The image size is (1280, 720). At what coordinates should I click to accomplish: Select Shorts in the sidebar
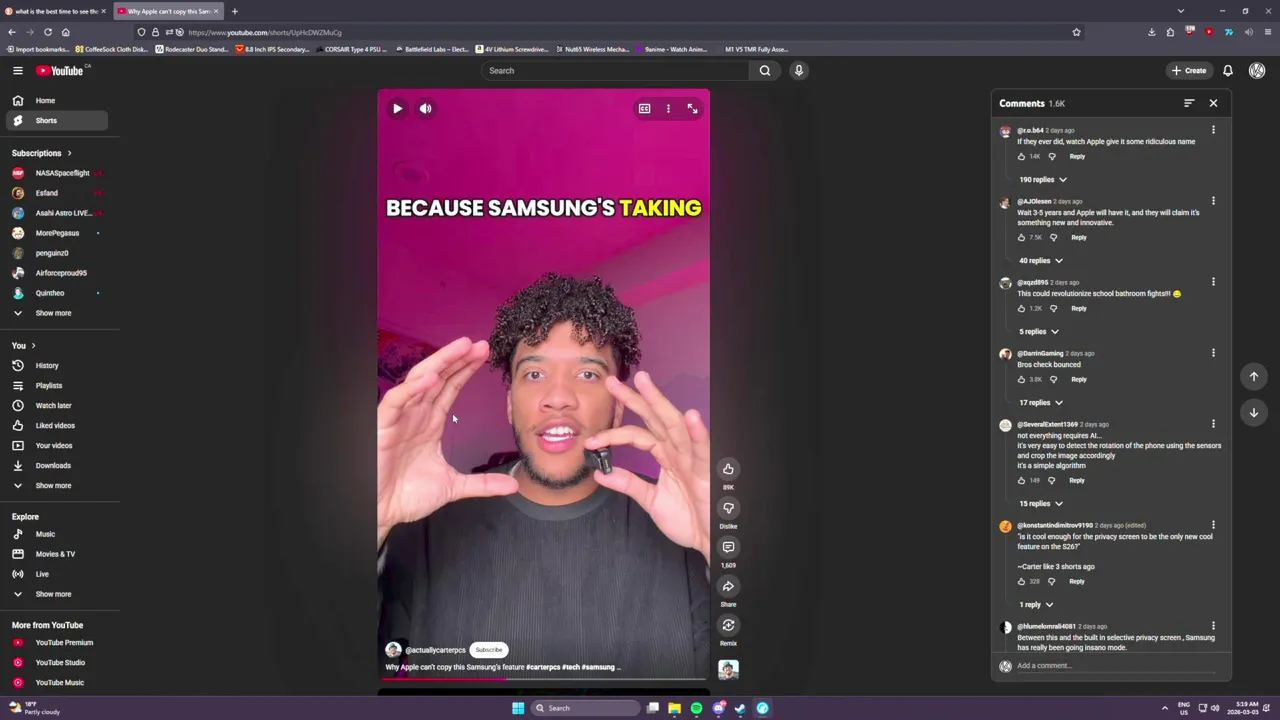(57, 120)
